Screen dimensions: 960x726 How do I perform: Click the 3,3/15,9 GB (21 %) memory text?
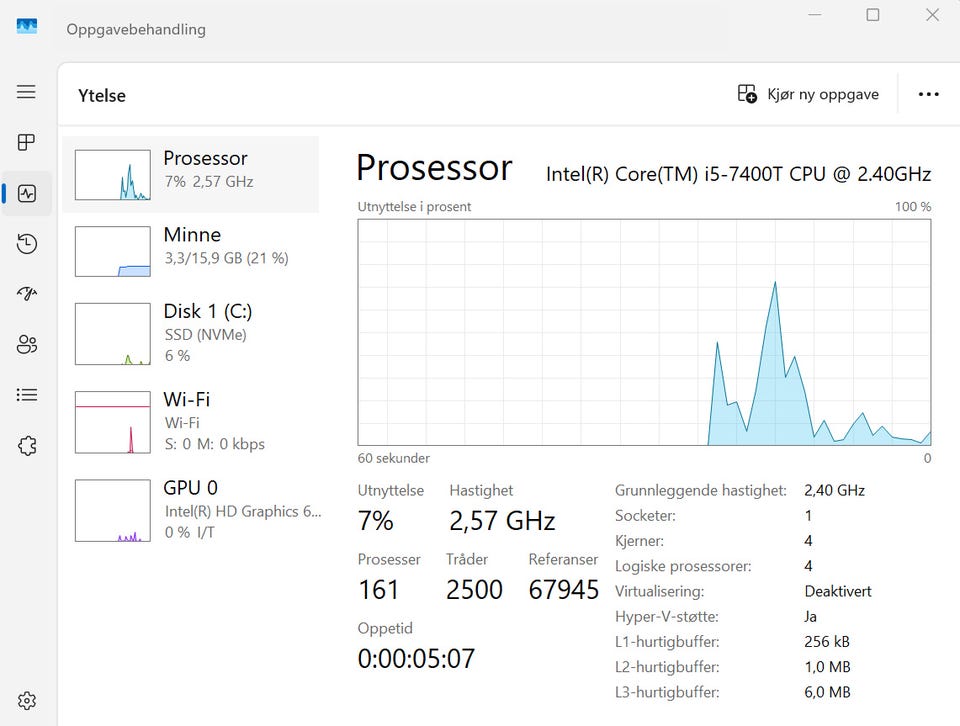pyautogui.click(x=227, y=258)
